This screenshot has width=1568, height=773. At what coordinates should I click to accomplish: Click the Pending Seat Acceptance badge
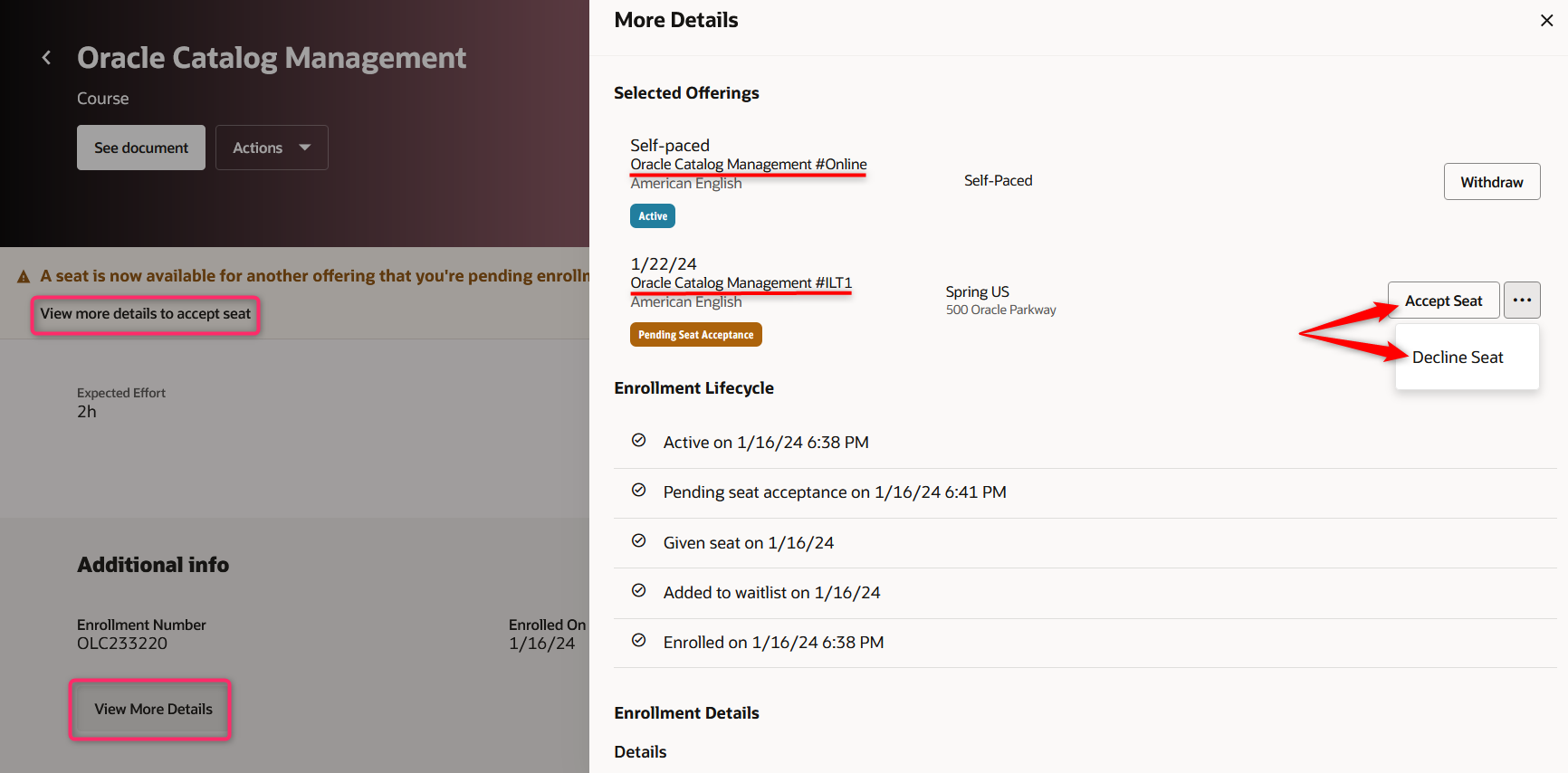click(696, 335)
